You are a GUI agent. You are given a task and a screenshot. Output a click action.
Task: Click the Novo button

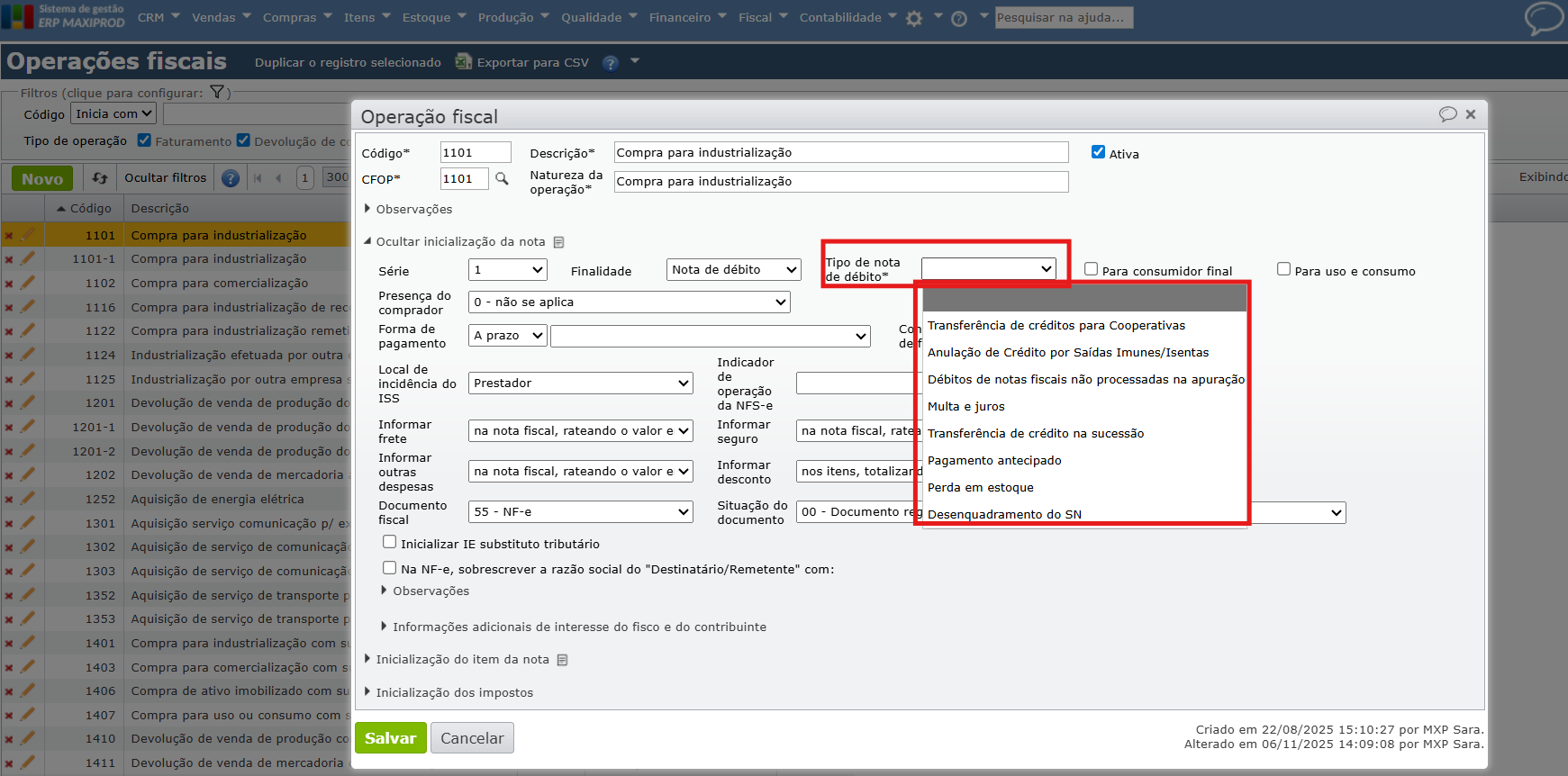tap(42, 178)
